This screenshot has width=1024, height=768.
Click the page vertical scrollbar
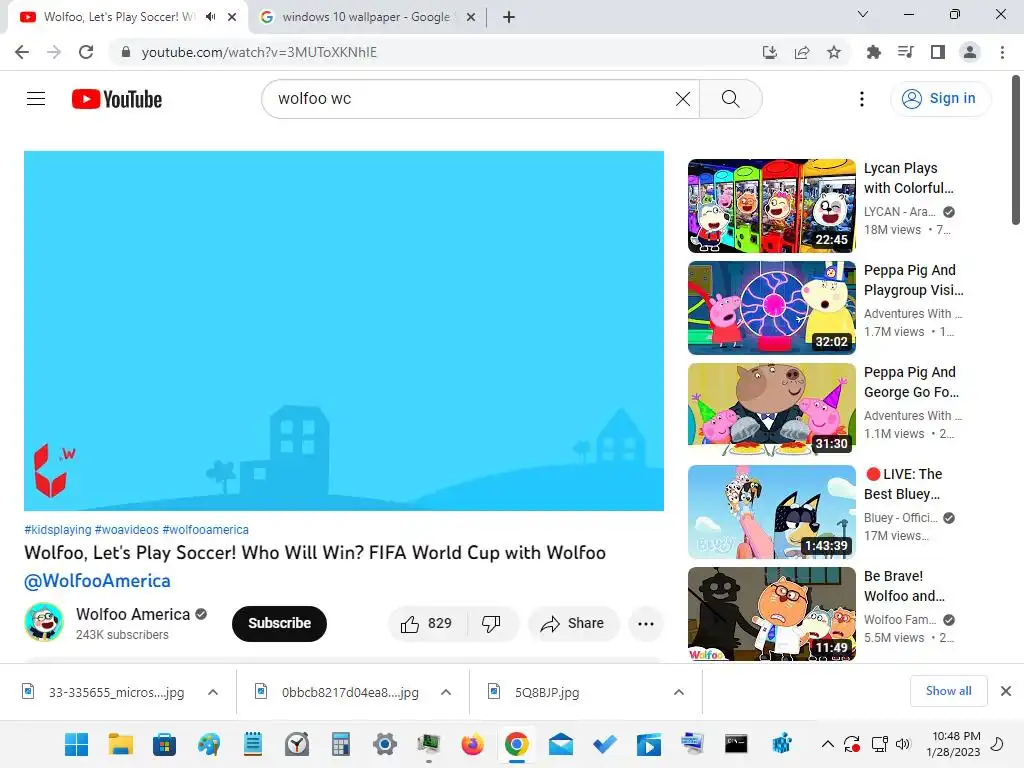(1016, 150)
